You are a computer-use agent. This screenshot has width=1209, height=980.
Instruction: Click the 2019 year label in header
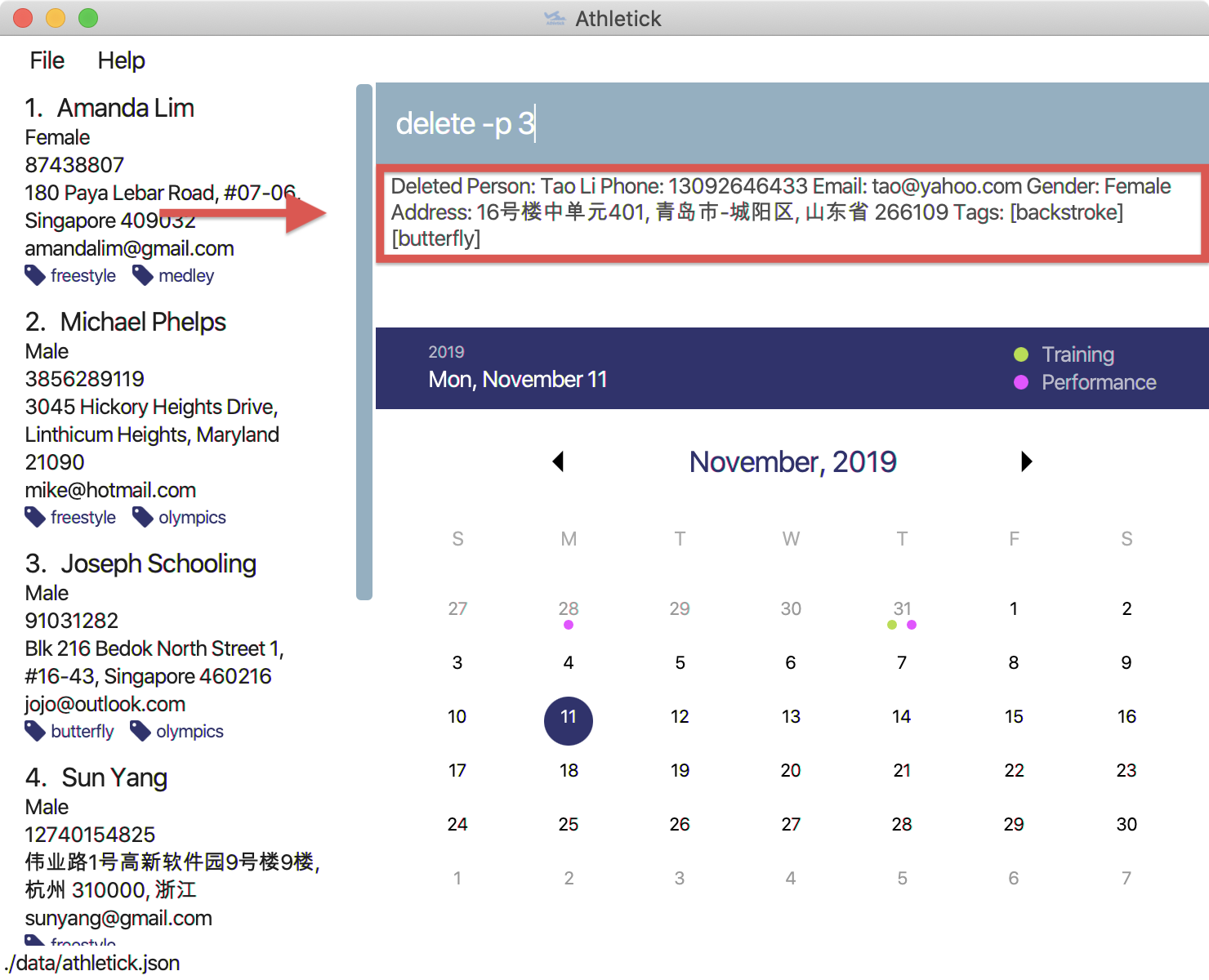[x=446, y=352]
